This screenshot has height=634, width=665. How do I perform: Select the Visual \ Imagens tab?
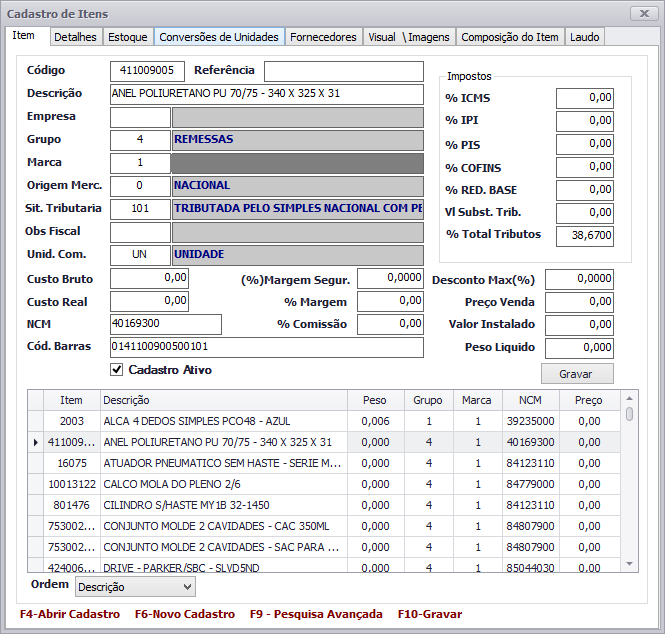409,37
